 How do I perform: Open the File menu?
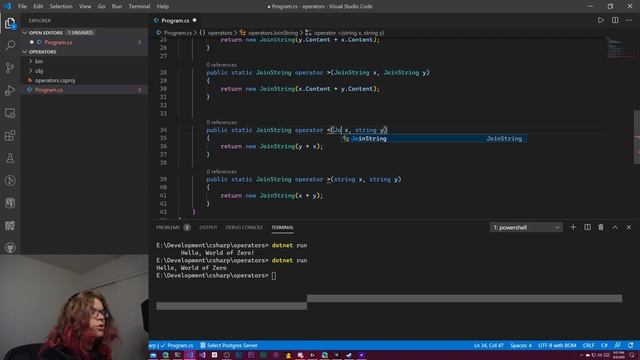tap(22, 6)
